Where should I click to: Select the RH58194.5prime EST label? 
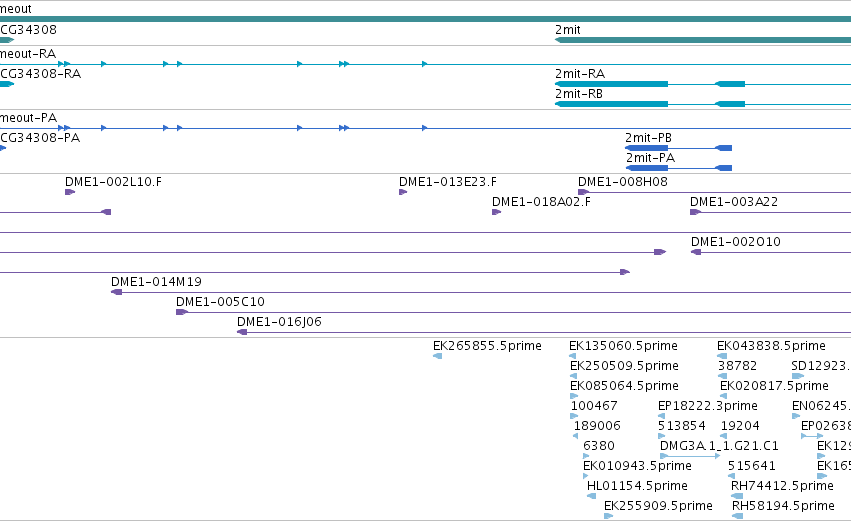[783, 506]
